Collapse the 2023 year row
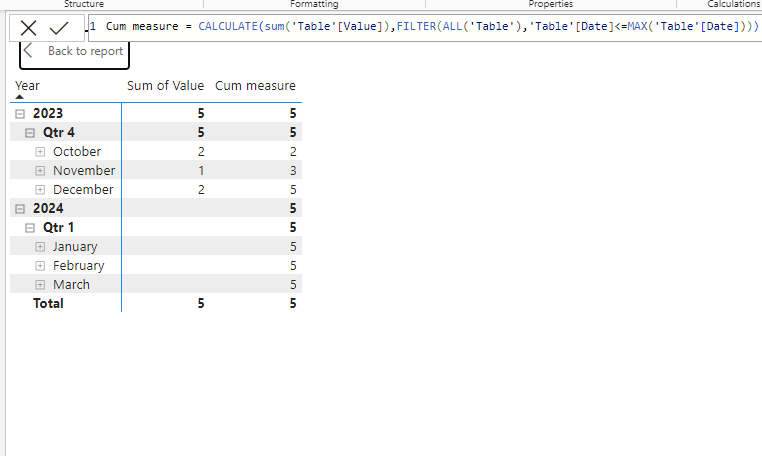The image size is (762, 456). [20, 114]
